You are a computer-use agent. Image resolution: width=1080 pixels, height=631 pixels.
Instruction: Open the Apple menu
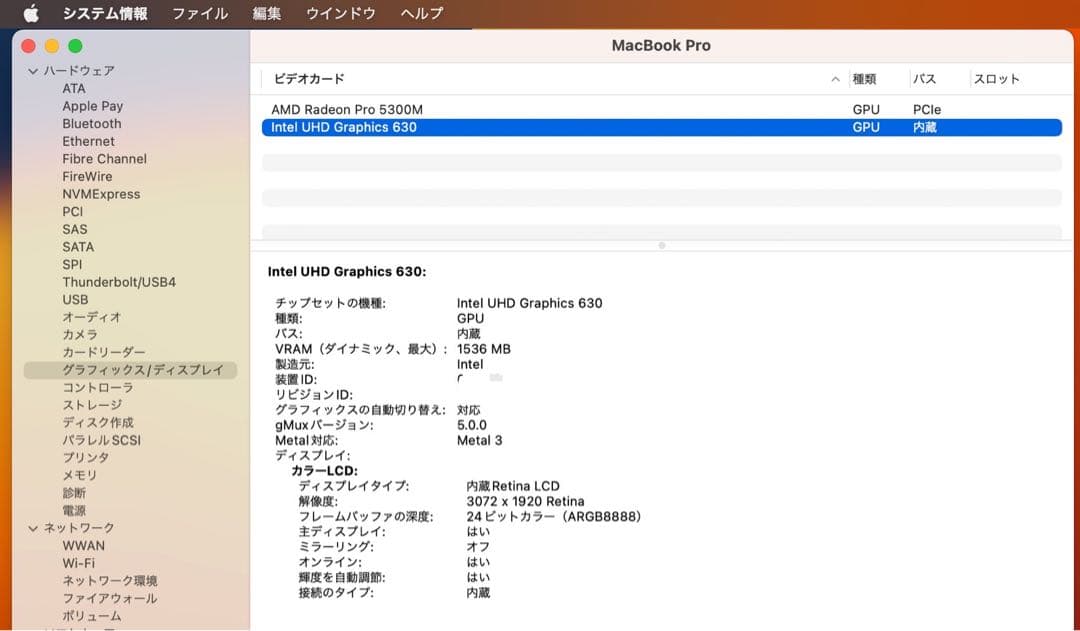(28, 14)
